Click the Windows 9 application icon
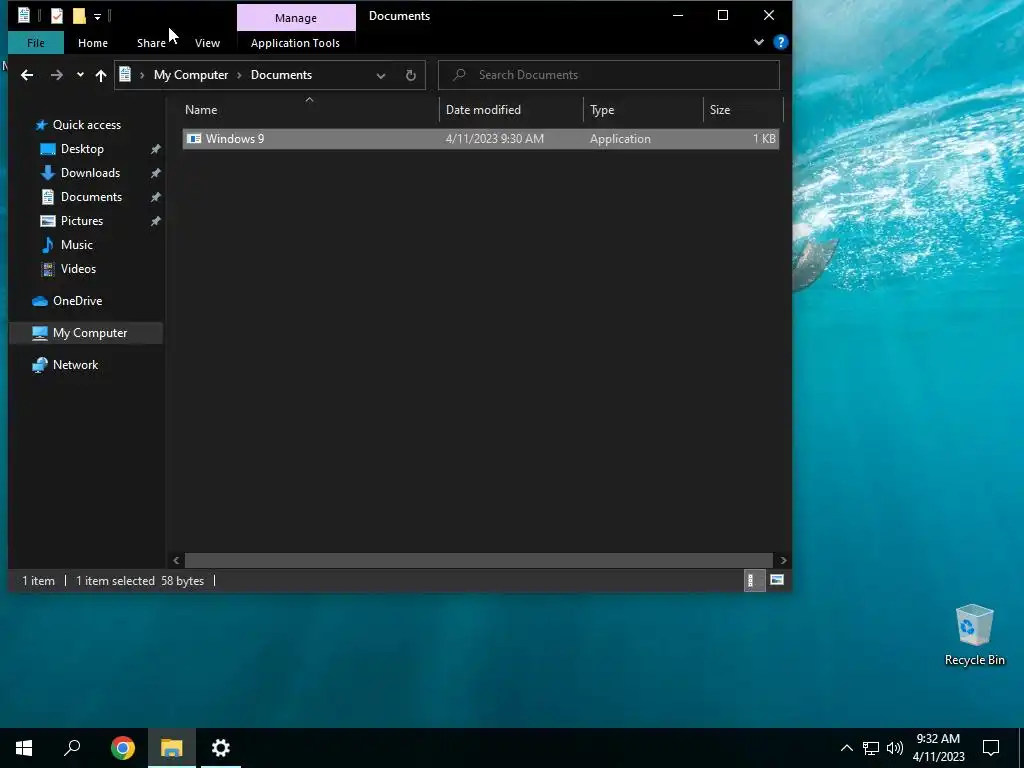This screenshot has height=768, width=1024. click(x=194, y=138)
